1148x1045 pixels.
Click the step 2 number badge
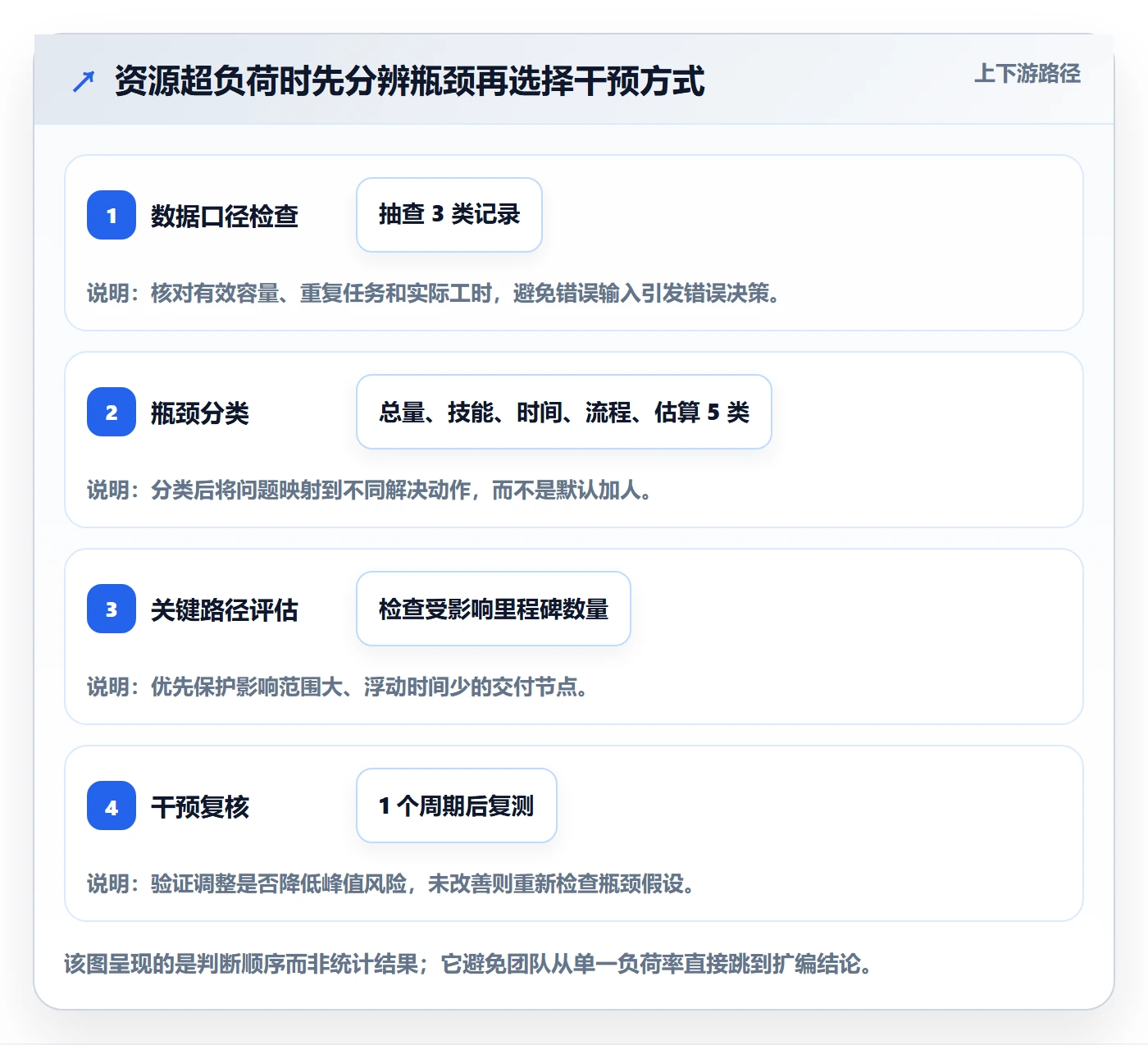coord(112,412)
